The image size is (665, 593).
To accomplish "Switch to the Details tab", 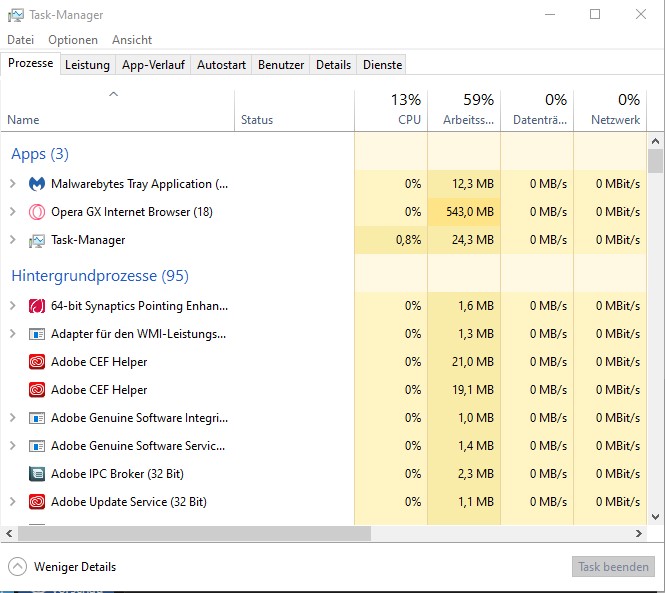I will pos(333,65).
